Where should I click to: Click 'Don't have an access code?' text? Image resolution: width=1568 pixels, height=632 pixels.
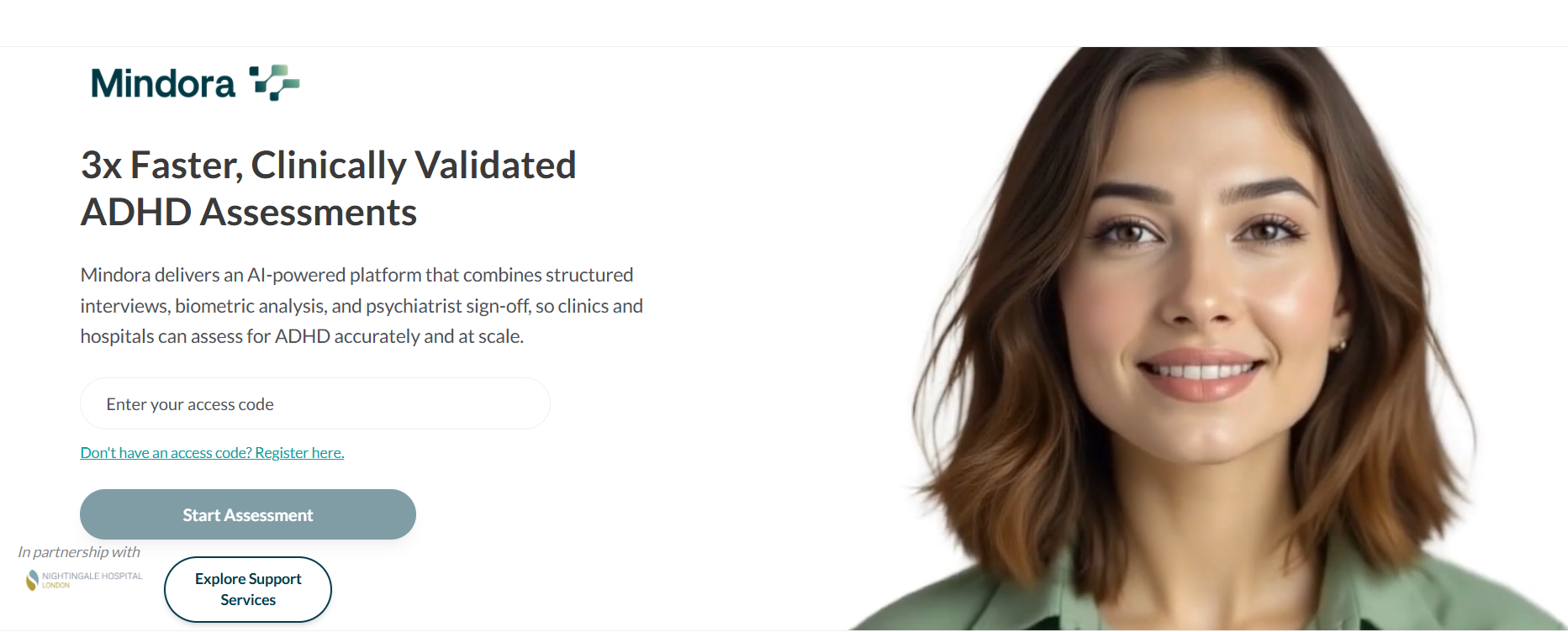tap(166, 453)
